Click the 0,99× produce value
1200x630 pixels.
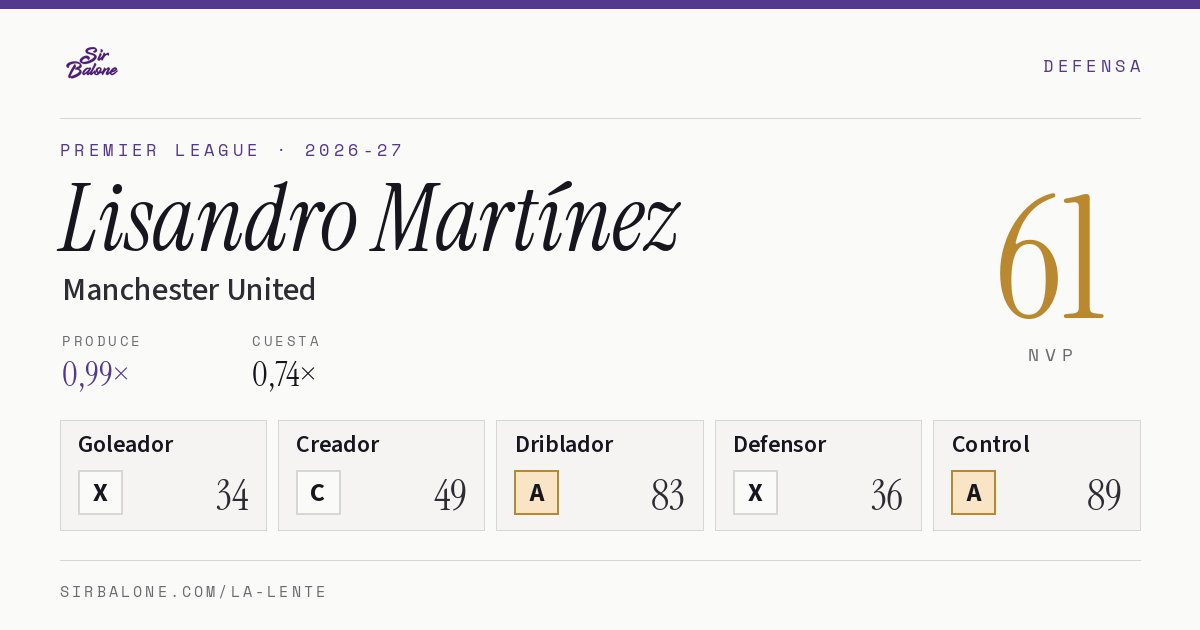coord(95,374)
